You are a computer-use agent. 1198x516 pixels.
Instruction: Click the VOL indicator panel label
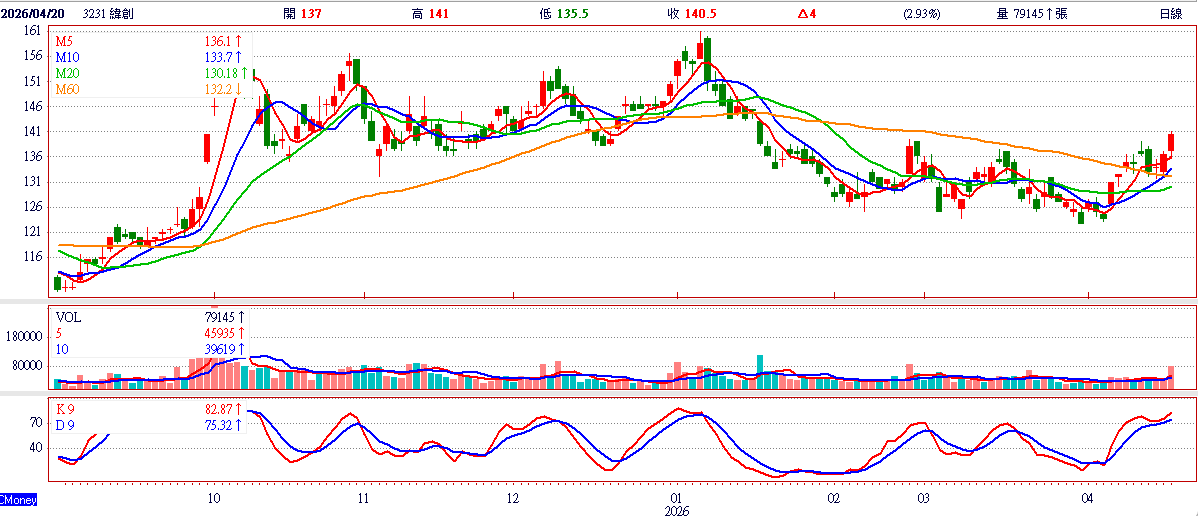pyautogui.click(x=68, y=317)
